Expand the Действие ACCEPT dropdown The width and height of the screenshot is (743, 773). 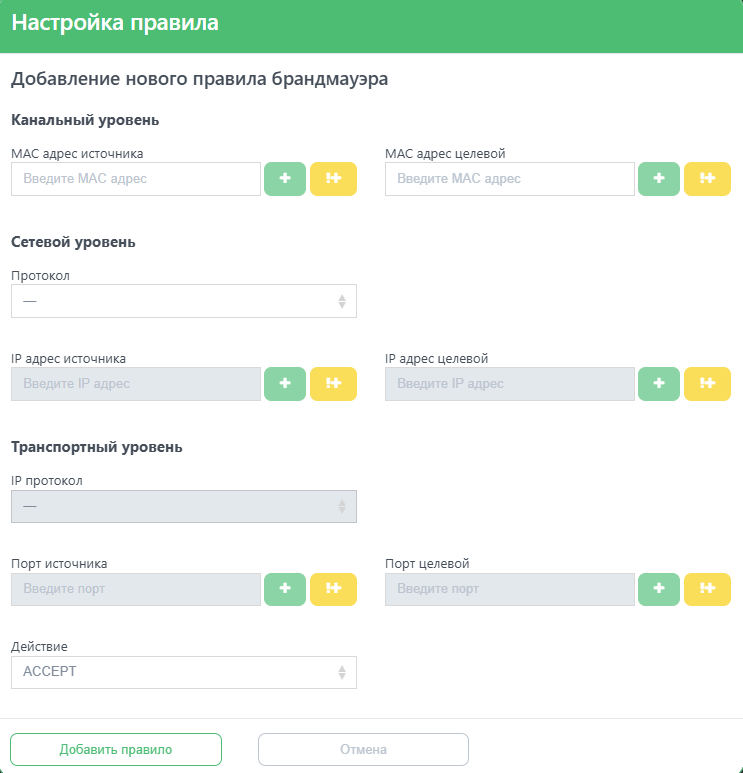184,672
